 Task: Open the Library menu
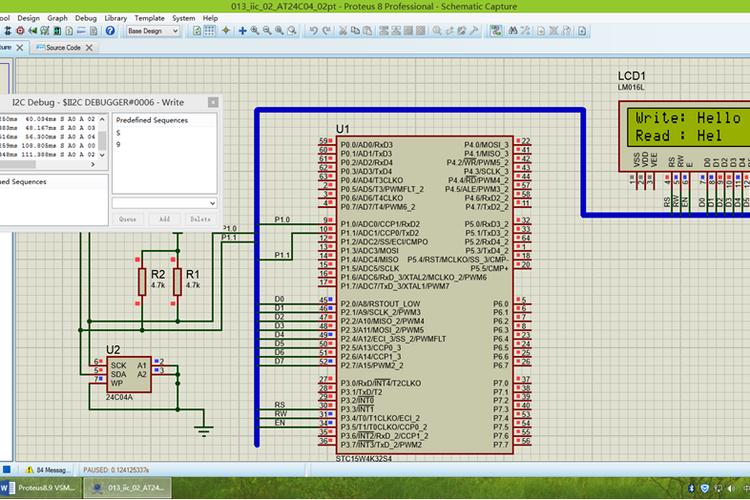click(116, 18)
